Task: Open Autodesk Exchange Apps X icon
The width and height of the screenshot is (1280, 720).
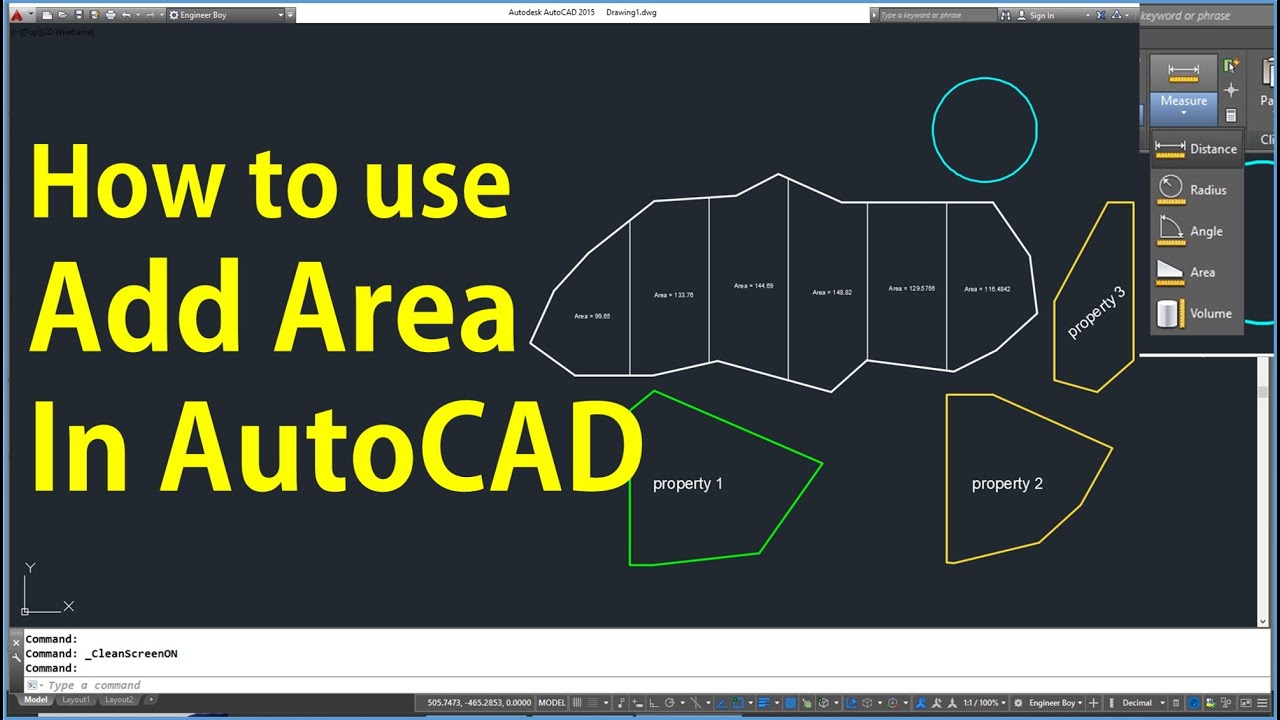Action: click(x=1100, y=15)
